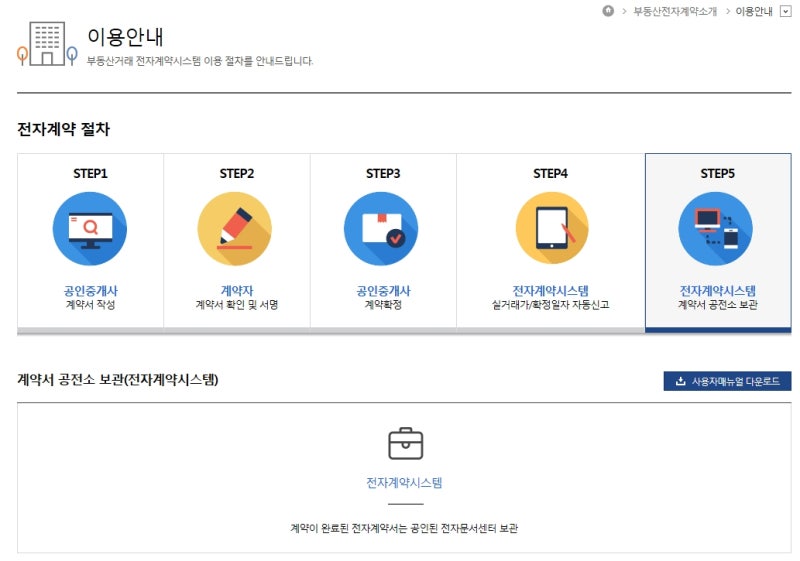Click 계약서 확인 및 서명 text
The width and height of the screenshot is (800, 561).
(237, 304)
